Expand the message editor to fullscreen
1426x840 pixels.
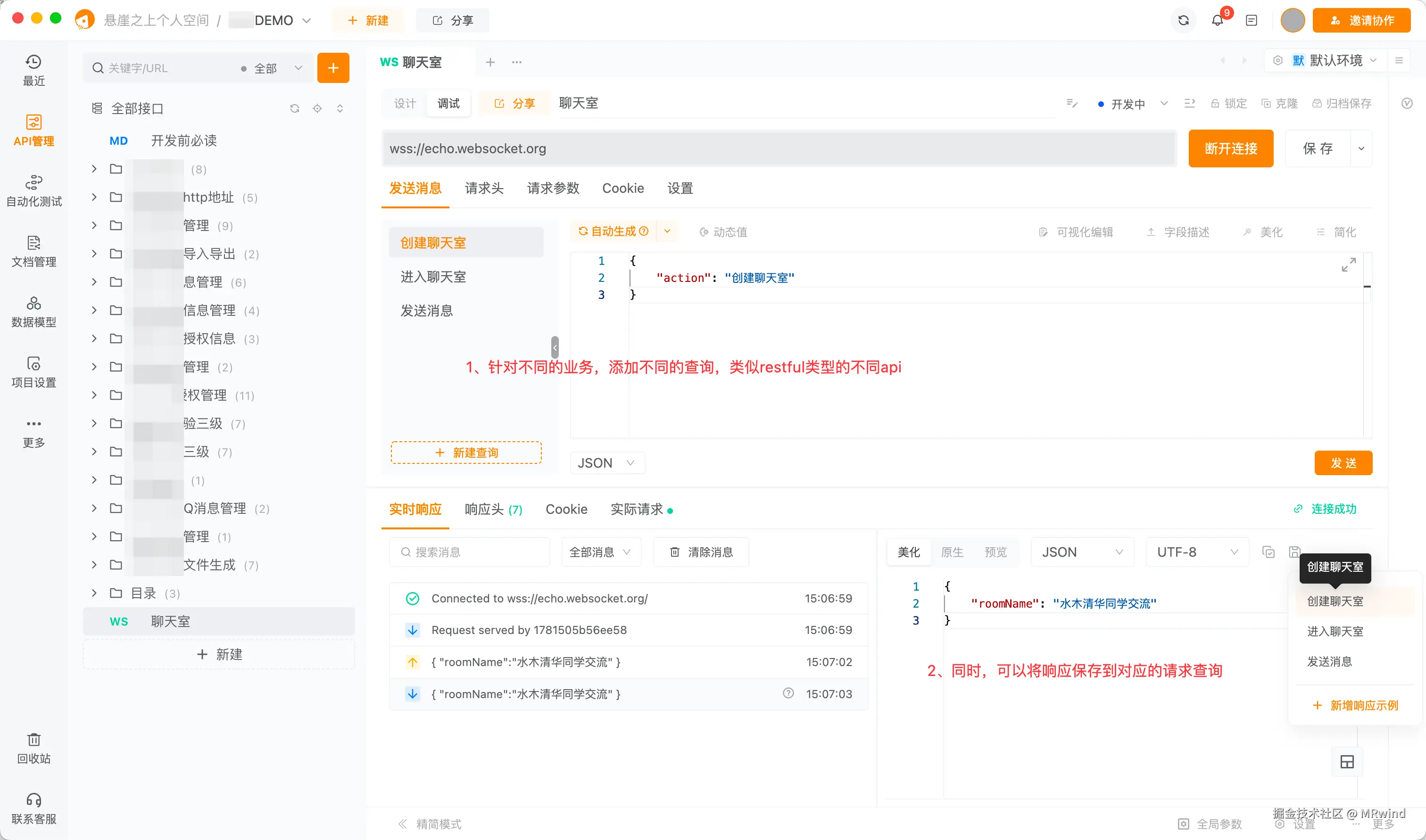tap(1349, 264)
